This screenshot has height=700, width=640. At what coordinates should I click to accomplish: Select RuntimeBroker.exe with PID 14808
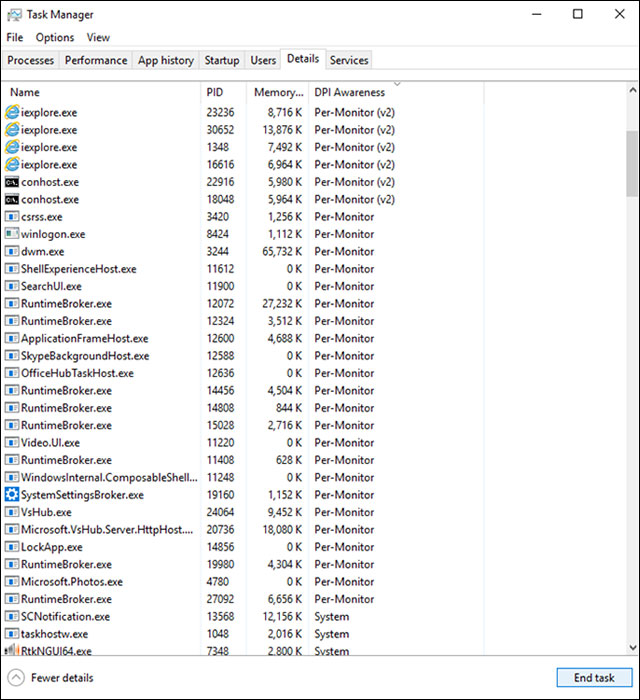(x=243, y=408)
